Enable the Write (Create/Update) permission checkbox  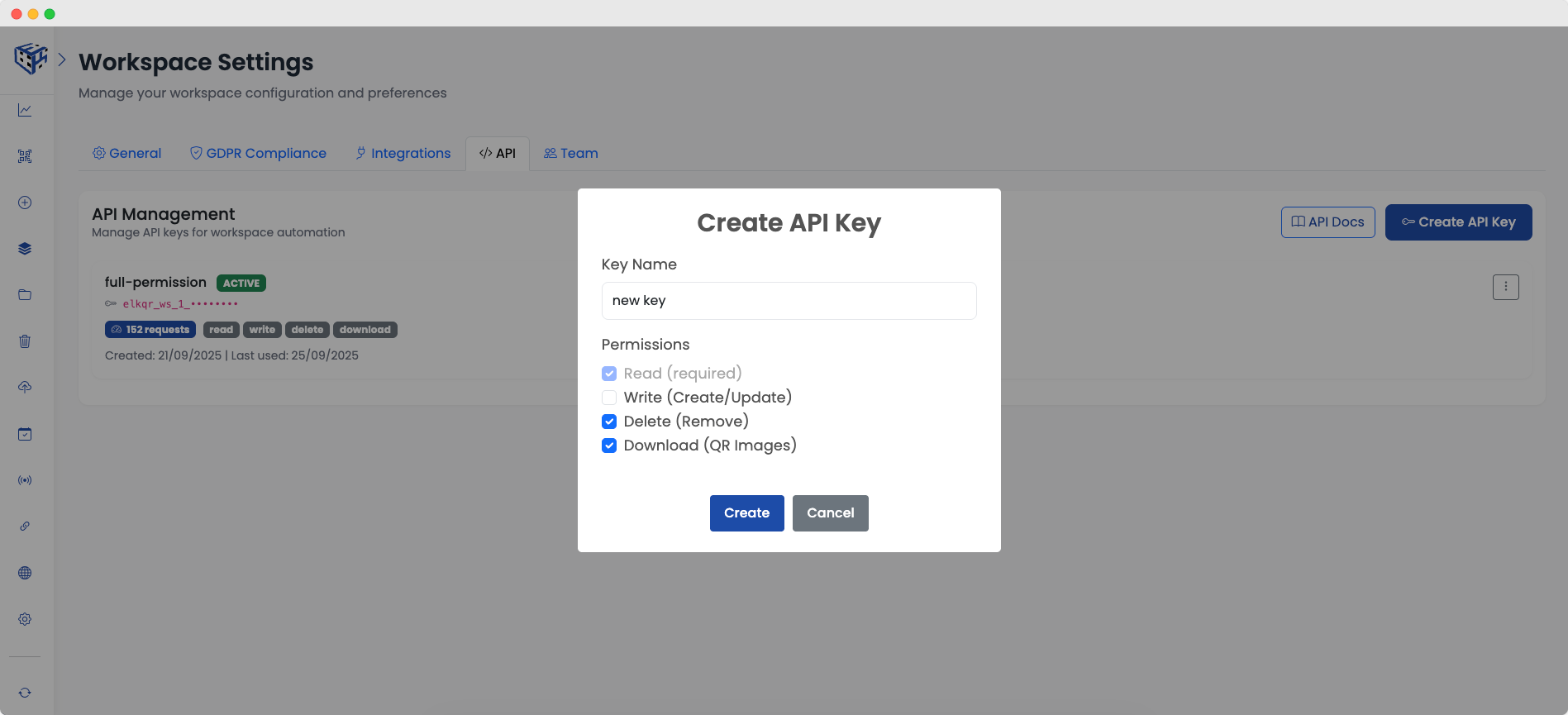coord(609,398)
